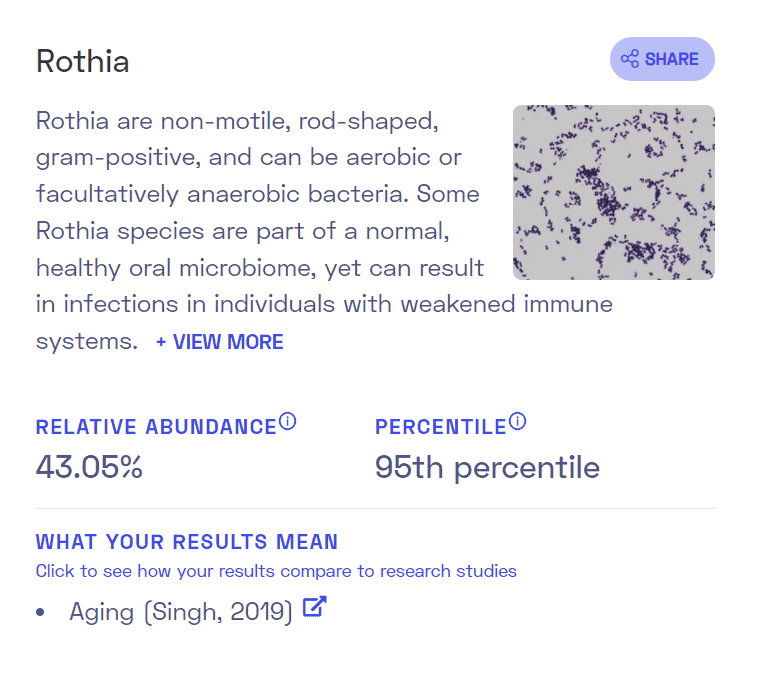Image resolution: width=759 pixels, height=686 pixels.
Task: Click the Rothia title heading
Action: pos(83,61)
